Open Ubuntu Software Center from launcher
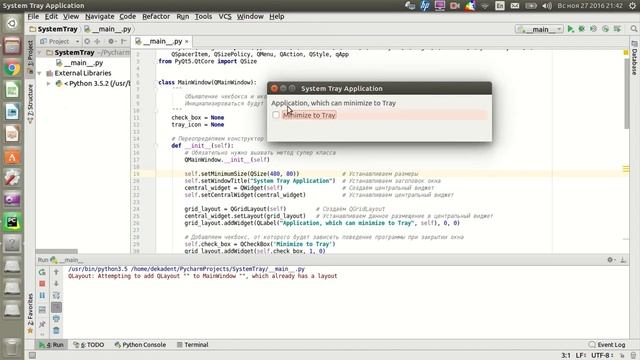640x360 pixels. click(12, 157)
